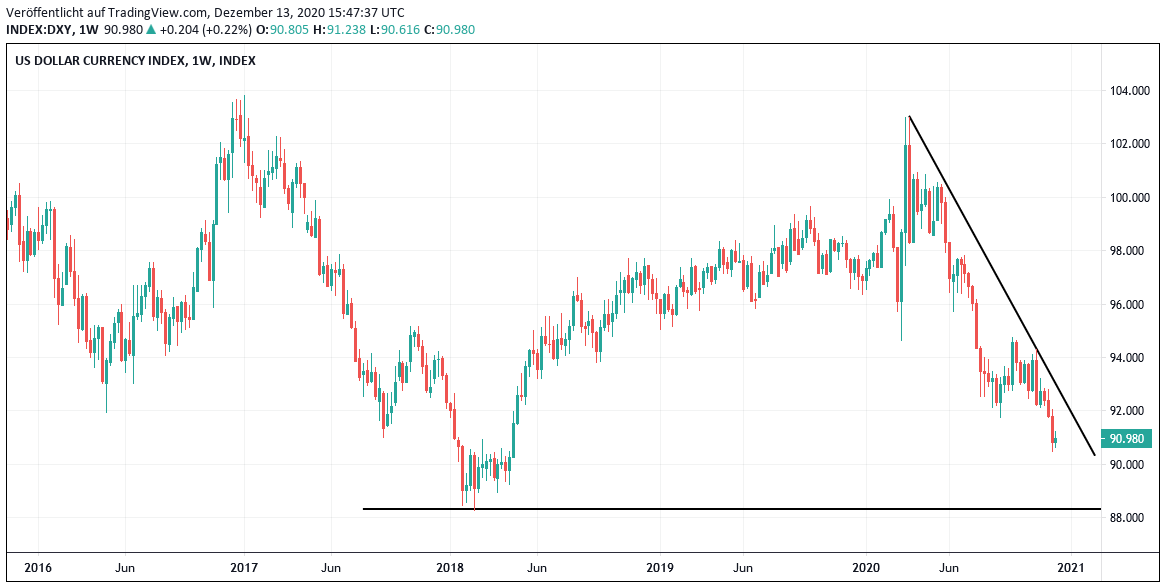Select the 96.000 price scale value
The height and width of the screenshot is (588, 1166).
coord(1127,305)
